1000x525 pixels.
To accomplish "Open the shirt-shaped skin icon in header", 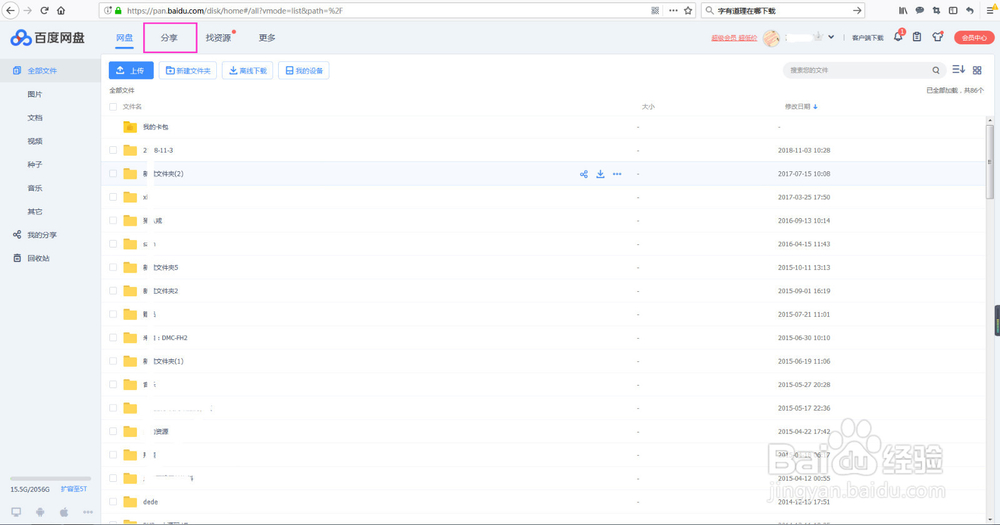I will (937, 37).
